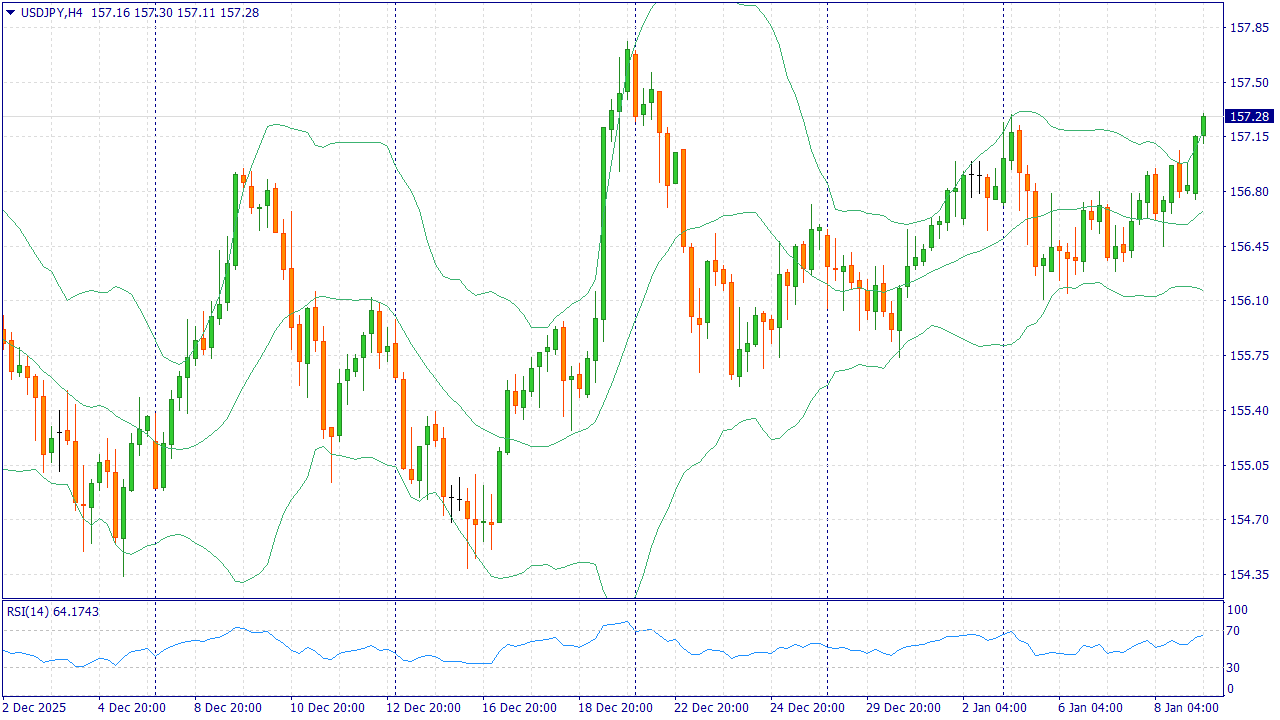
Task: Click the RSI 70 level label
Action: [x=1234, y=631]
